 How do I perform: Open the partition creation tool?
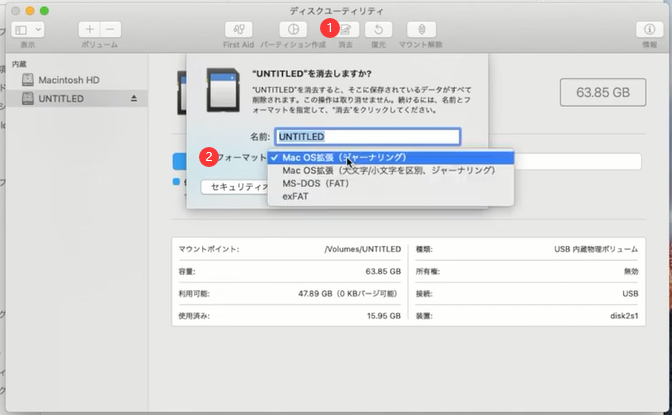click(x=294, y=30)
